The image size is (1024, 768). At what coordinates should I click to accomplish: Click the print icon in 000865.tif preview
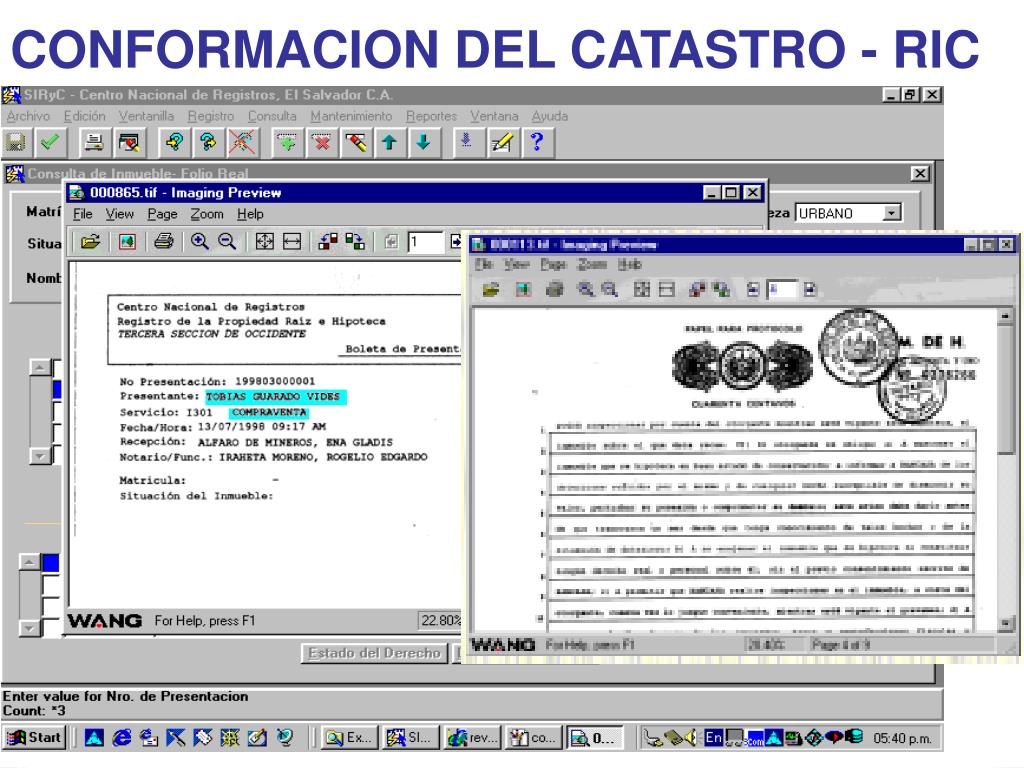point(163,242)
